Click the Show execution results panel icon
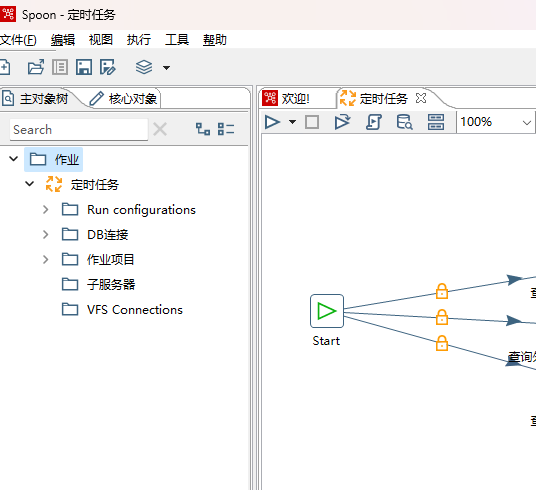 [436, 122]
